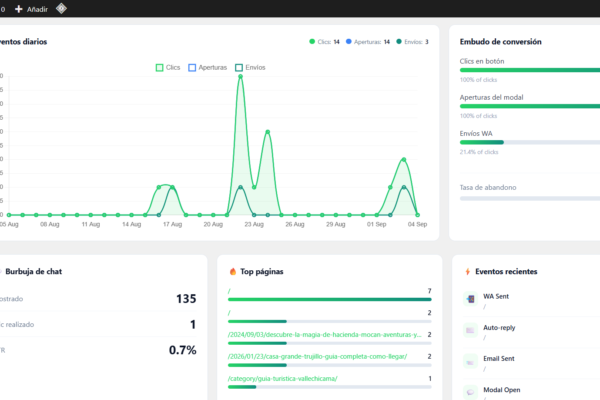
Task: Click the Email Sent event row text
Action: click(x=499, y=359)
